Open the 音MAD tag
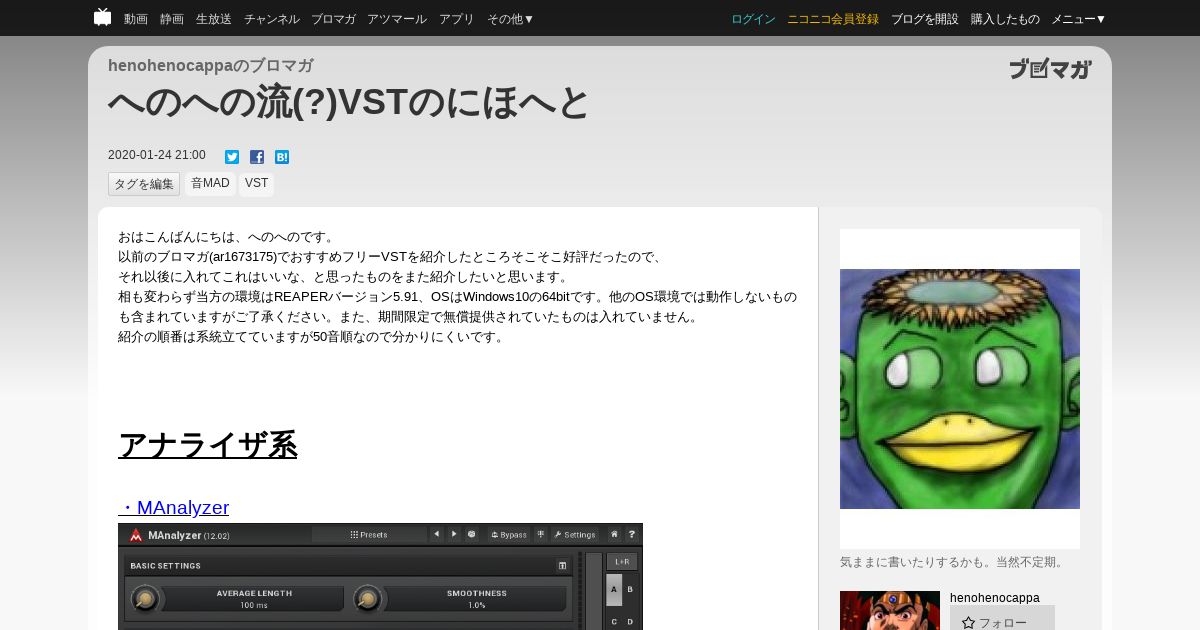Screen dimensions: 1200x630 coord(210,184)
